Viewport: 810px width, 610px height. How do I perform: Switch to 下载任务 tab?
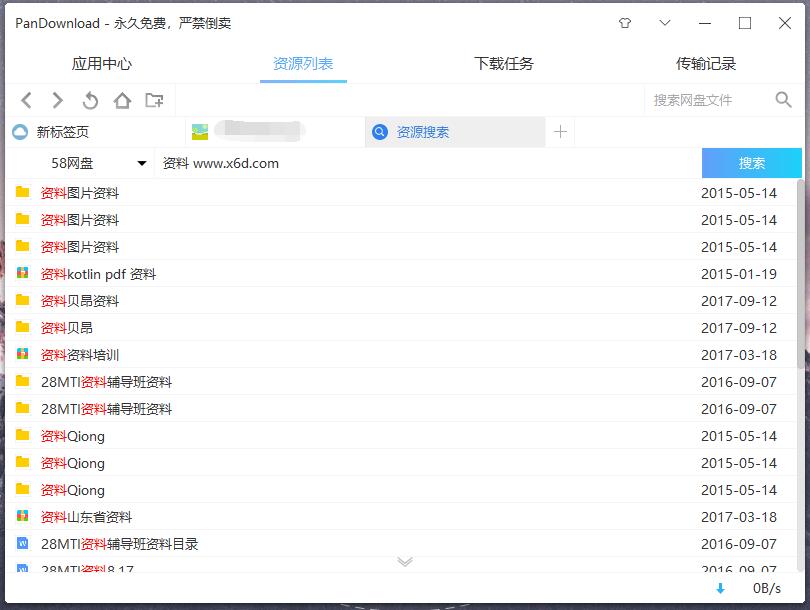point(504,64)
